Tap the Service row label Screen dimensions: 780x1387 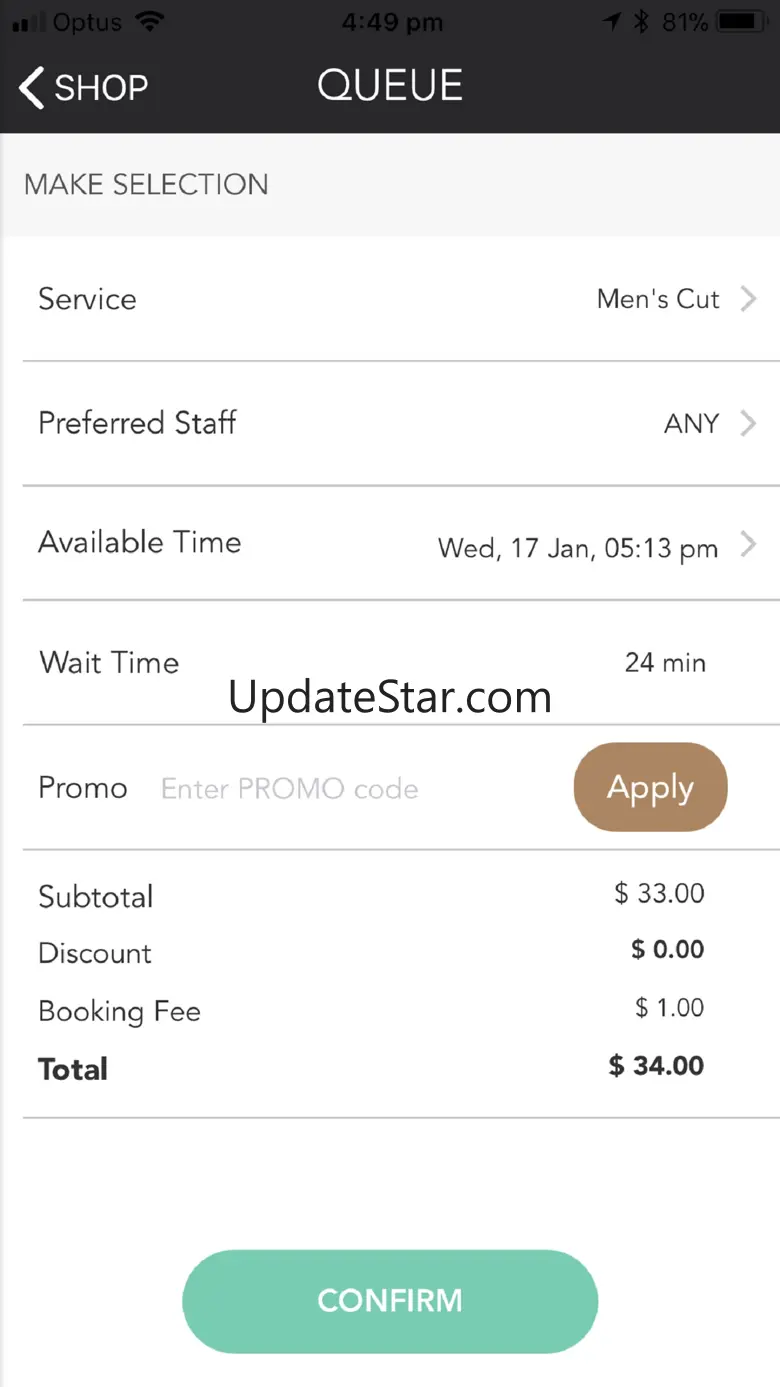click(x=87, y=299)
